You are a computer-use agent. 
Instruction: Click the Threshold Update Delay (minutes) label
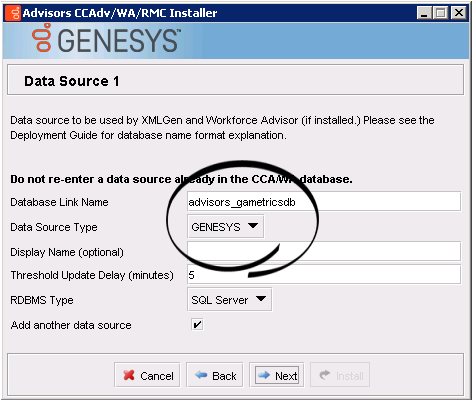click(92, 275)
